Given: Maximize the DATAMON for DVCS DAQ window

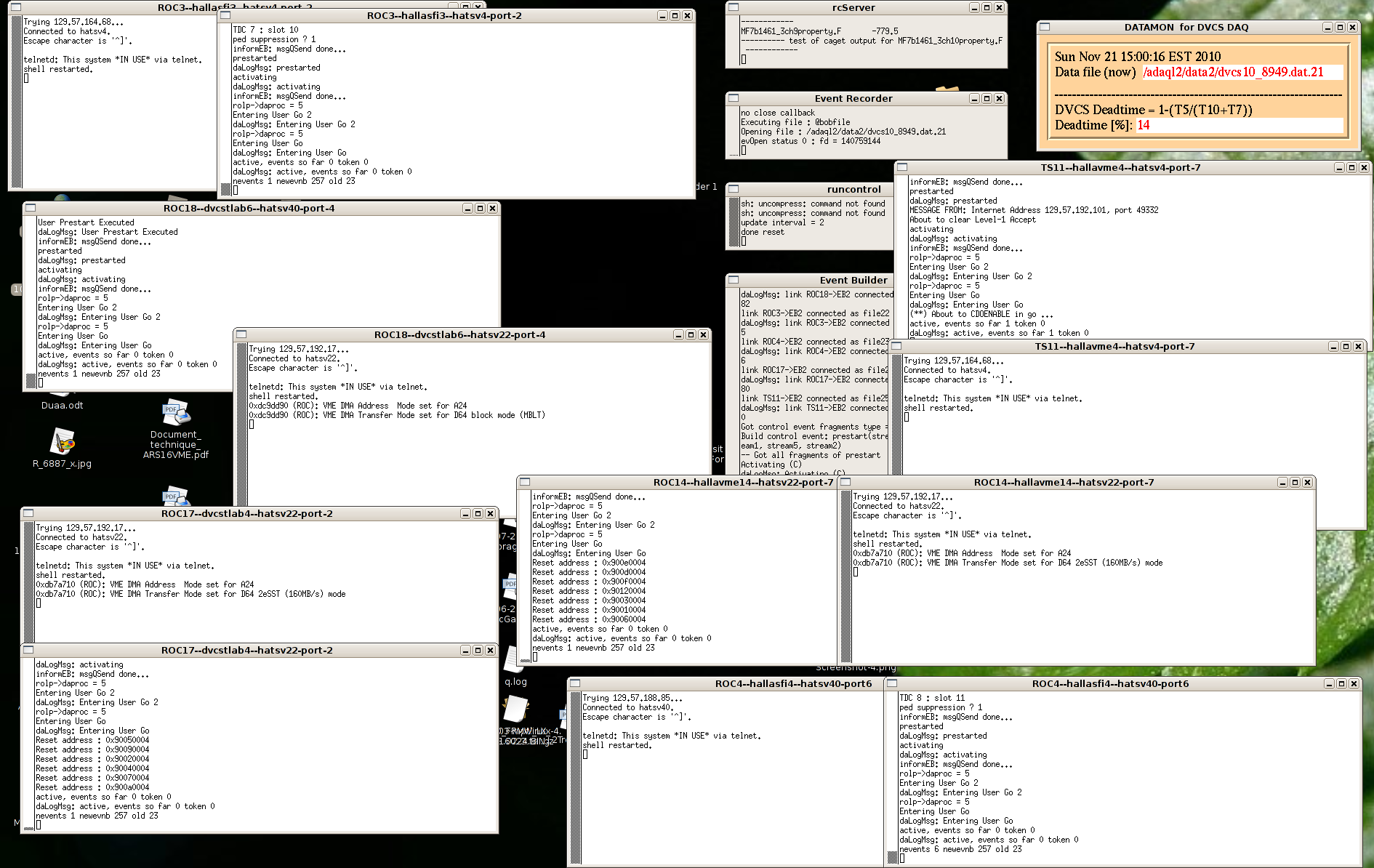Looking at the screenshot, I should click(x=1340, y=27).
